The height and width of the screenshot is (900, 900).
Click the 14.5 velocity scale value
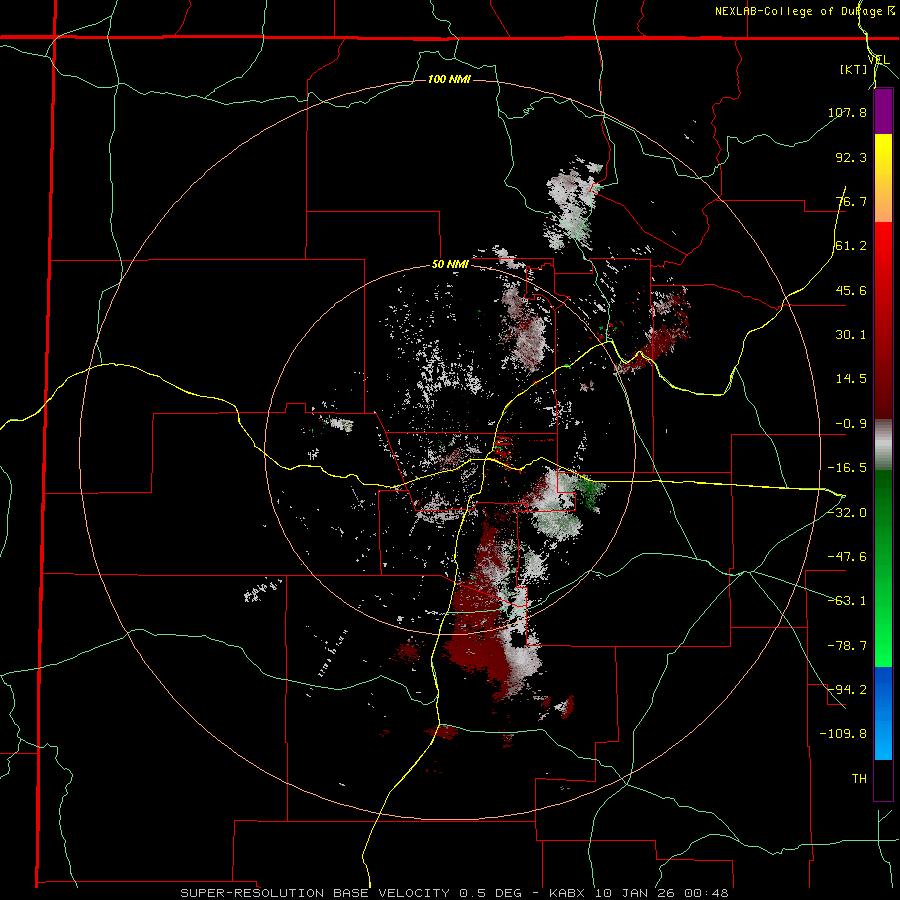[851, 379]
